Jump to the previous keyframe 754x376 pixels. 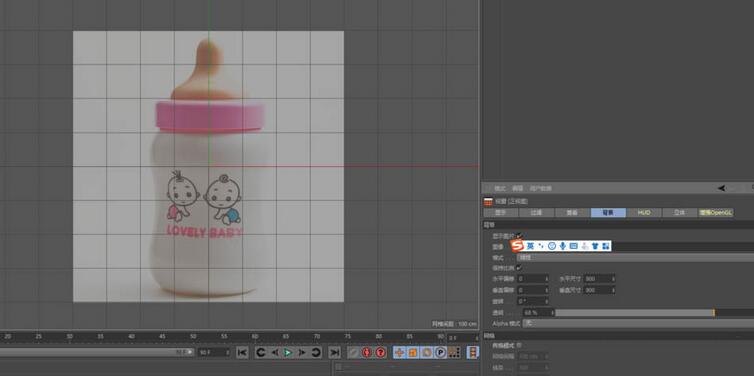pyautogui.click(x=261, y=352)
